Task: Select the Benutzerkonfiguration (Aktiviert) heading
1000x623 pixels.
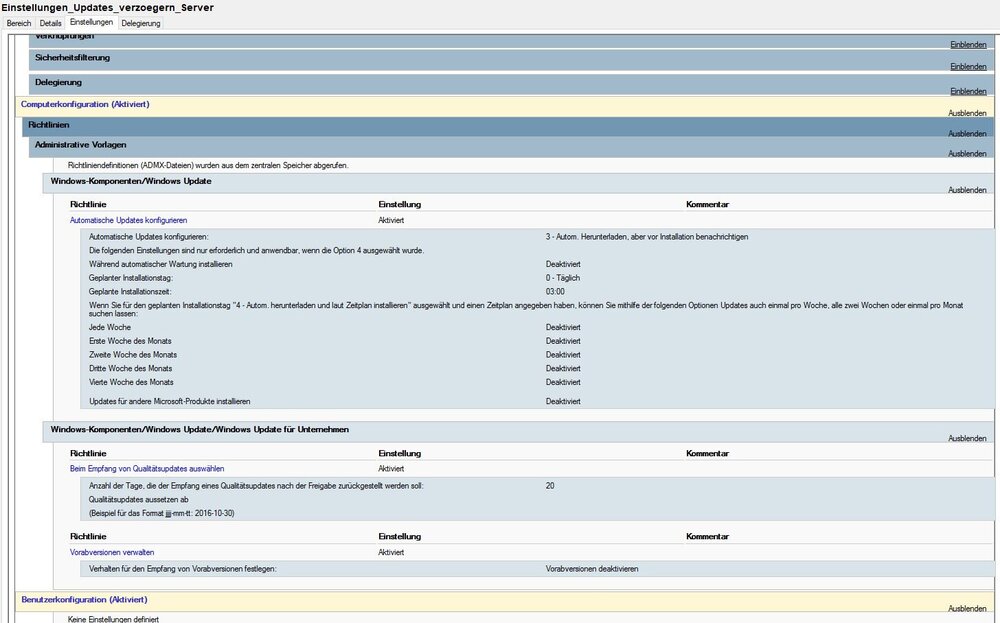Action: [84, 600]
